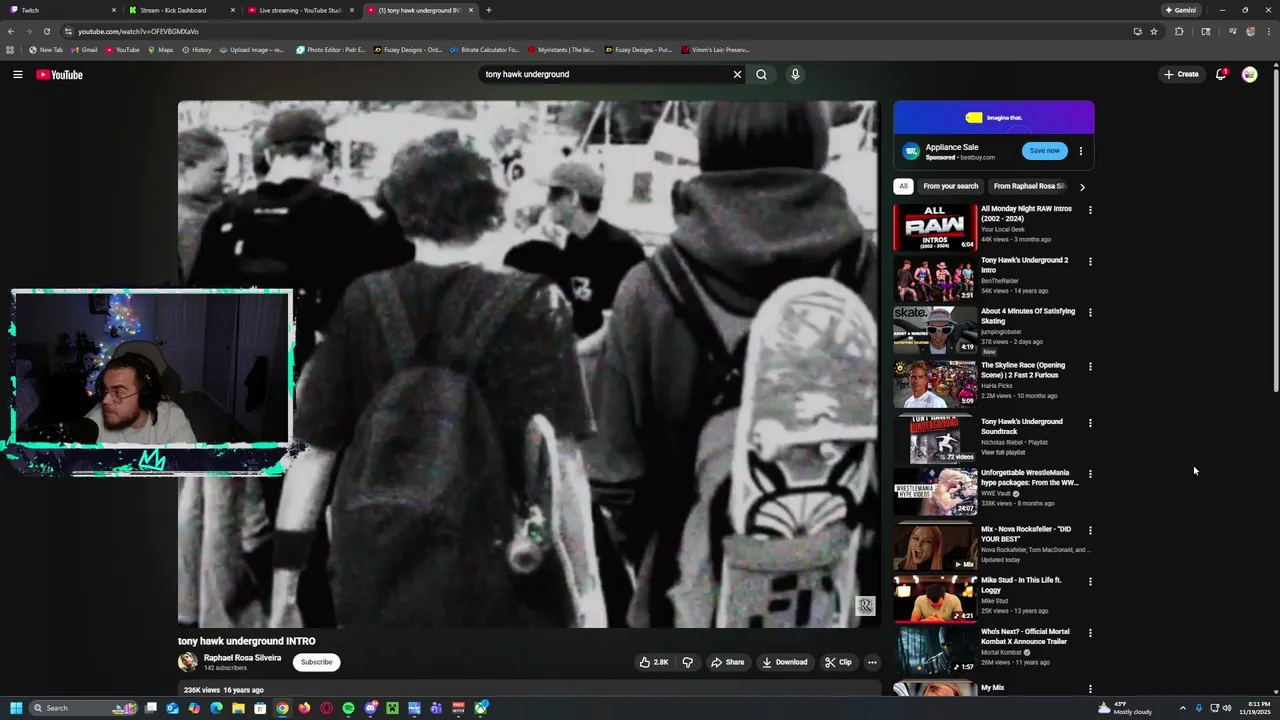The height and width of the screenshot is (720, 1280).
Task: Subscribe to Raphael Rosa Silveira
Action: (x=316, y=662)
